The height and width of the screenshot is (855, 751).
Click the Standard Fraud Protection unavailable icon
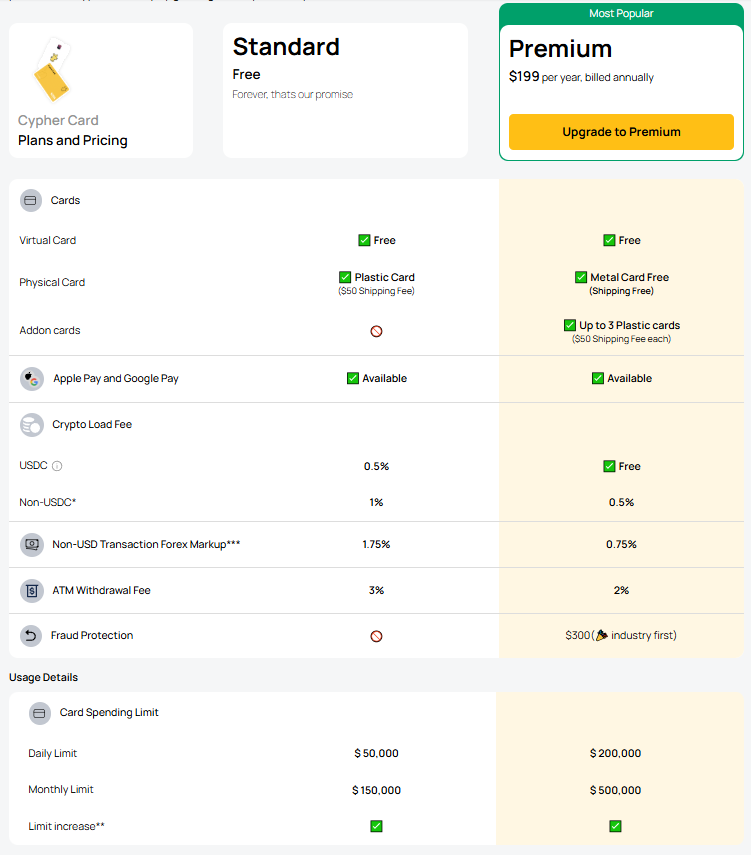[376, 636]
